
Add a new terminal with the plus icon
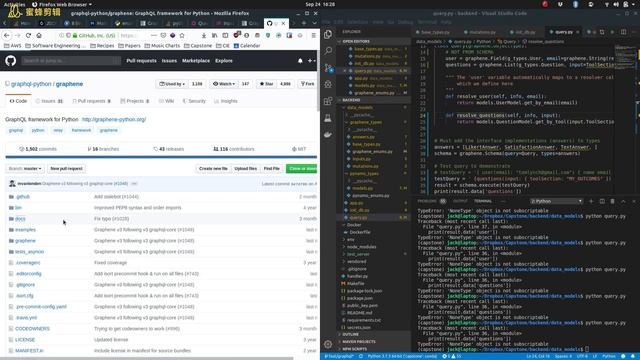coord(591,201)
